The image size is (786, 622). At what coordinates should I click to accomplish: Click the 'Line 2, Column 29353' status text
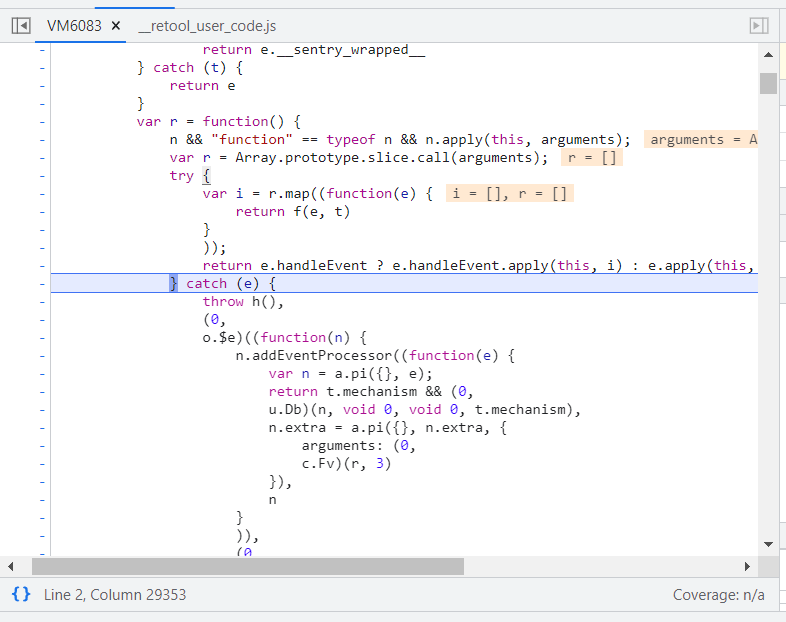click(x=115, y=595)
